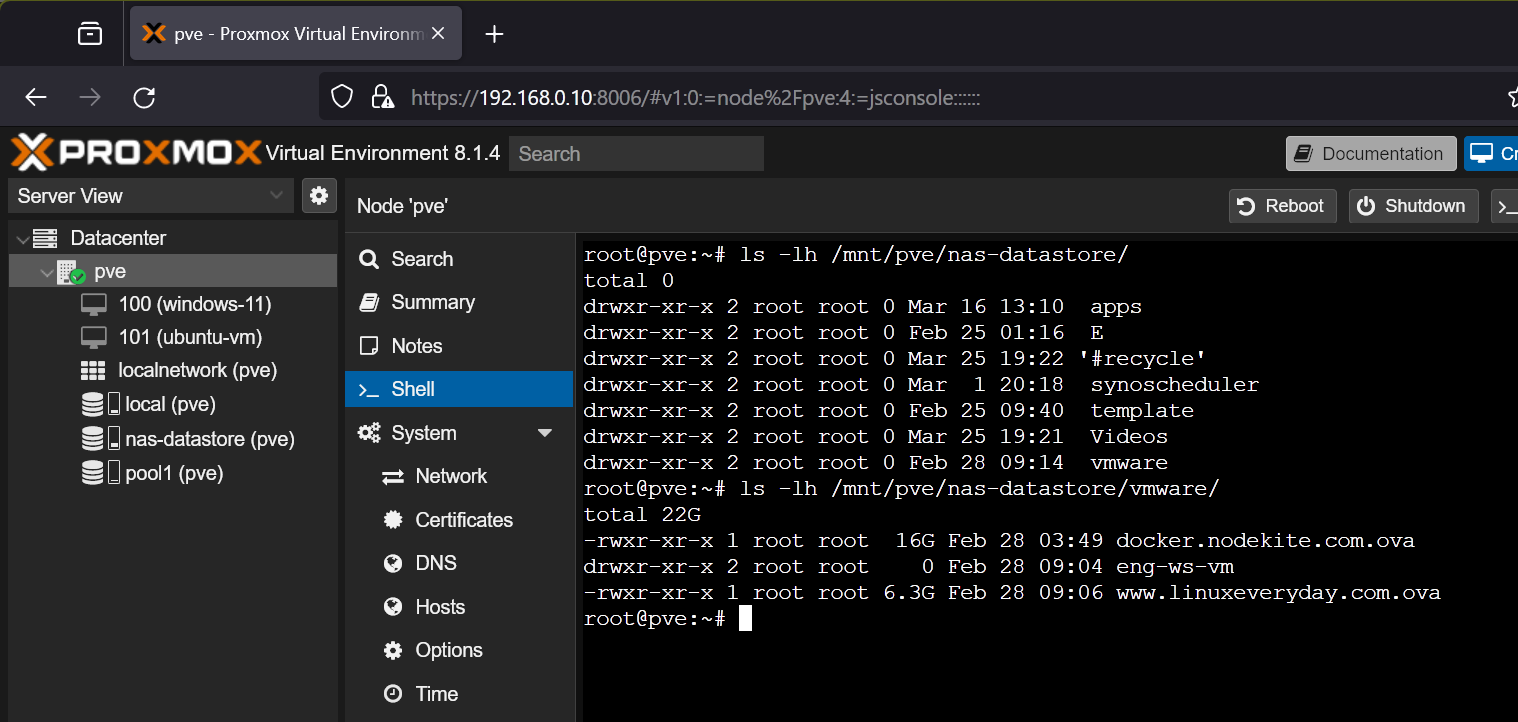Image resolution: width=1518 pixels, height=722 pixels.
Task: Click the Documentation button
Action: click(x=1371, y=154)
